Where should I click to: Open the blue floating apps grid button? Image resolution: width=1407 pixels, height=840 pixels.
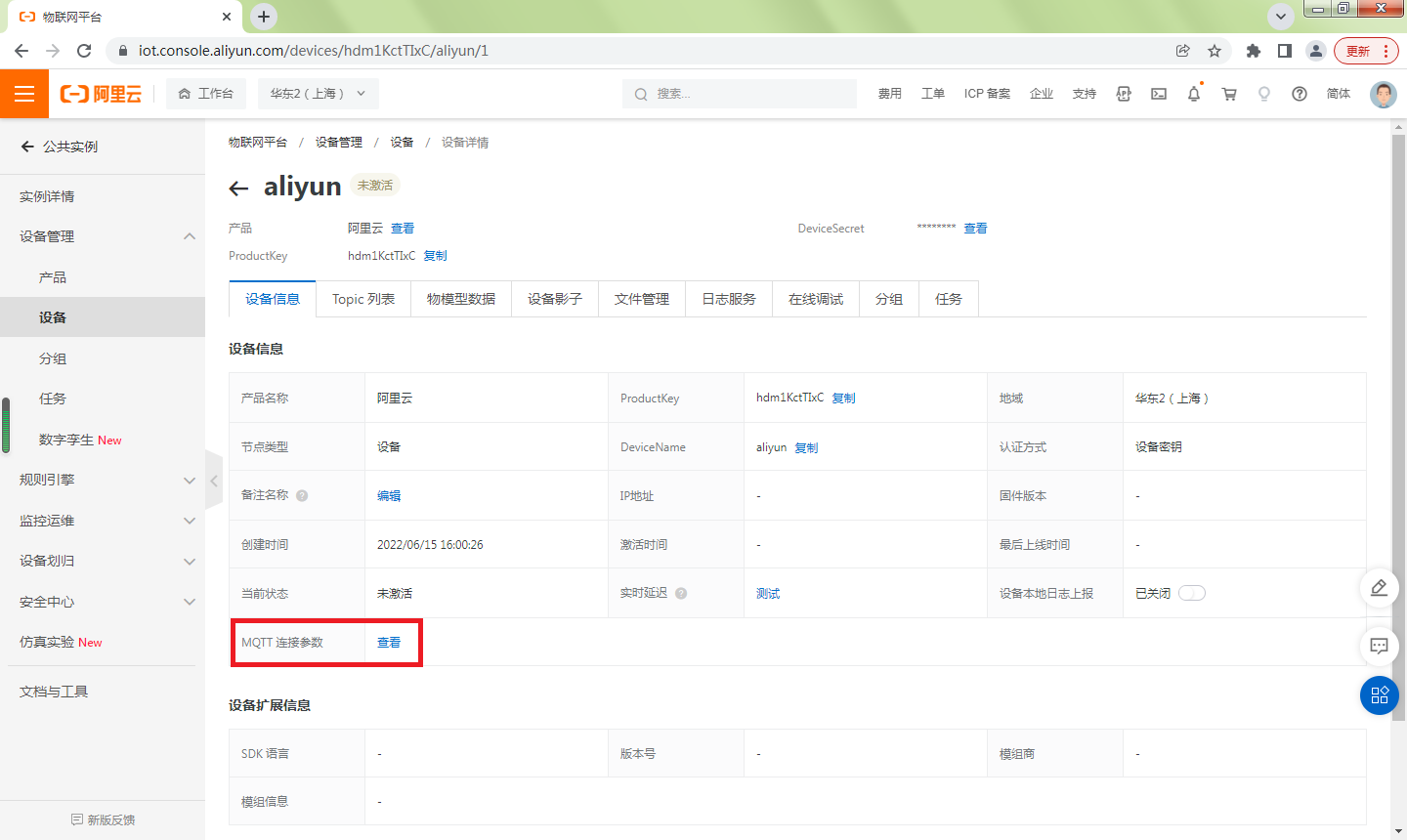tap(1380, 695)
